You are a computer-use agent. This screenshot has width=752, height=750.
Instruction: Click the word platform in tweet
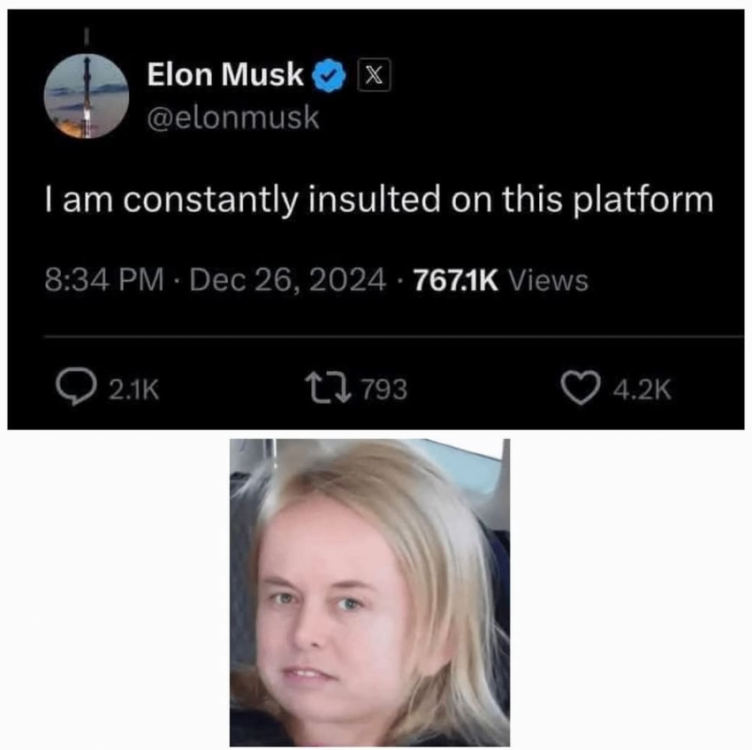(x=644, y=200)
